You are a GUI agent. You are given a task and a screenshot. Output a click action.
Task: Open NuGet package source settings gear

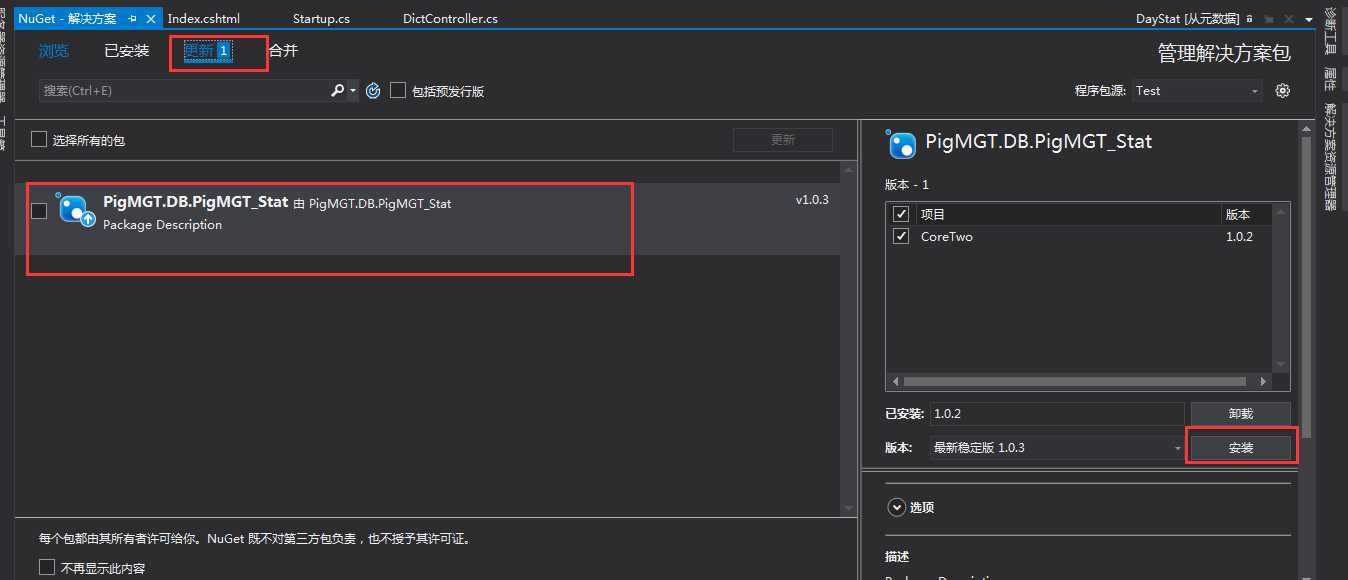(x=1283, y=90)
